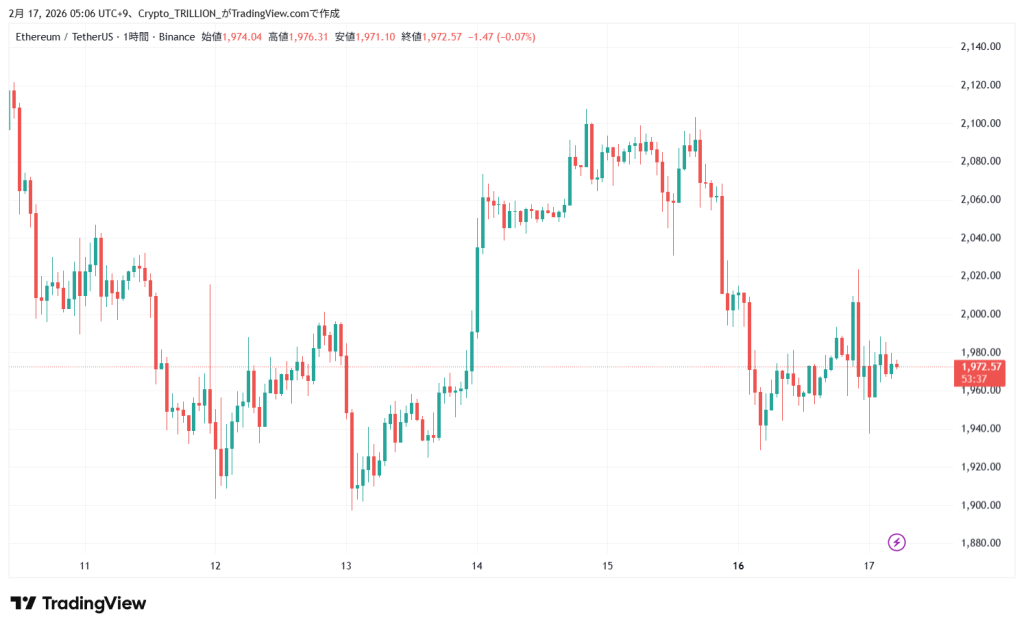Click the 終値 close value 1,972.57
This screenshot has width=1024, height=629.
pyautogui.click(x=441, y=37)
